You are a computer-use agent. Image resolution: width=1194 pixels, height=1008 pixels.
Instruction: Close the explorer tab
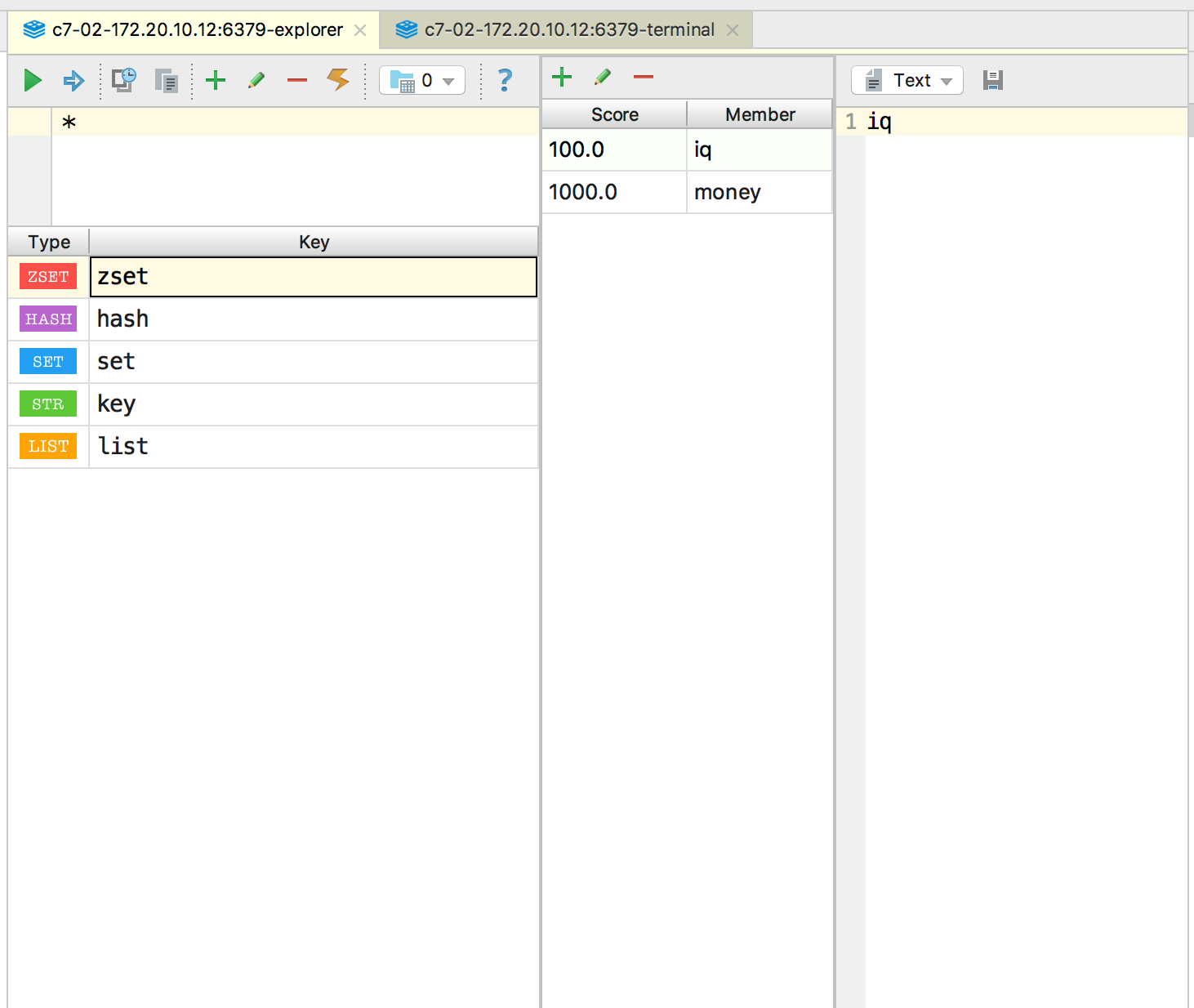(x=360, y=30)
